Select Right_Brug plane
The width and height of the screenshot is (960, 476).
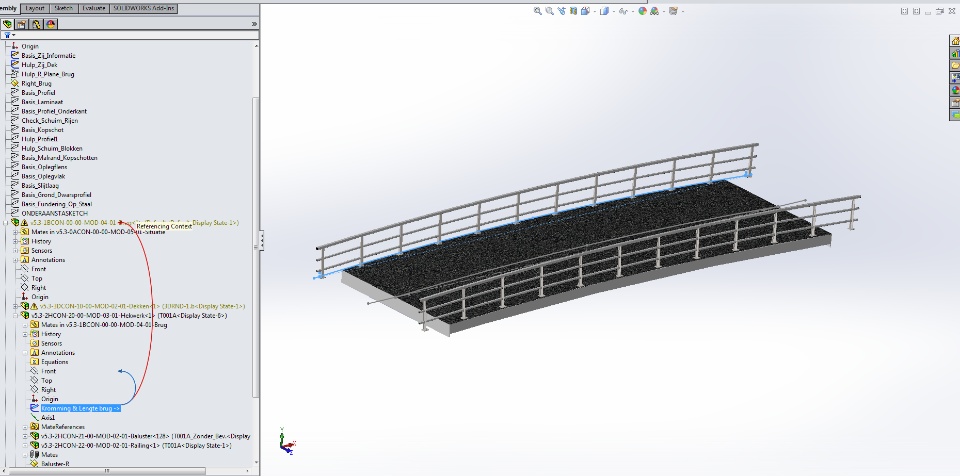coord(36,83)
